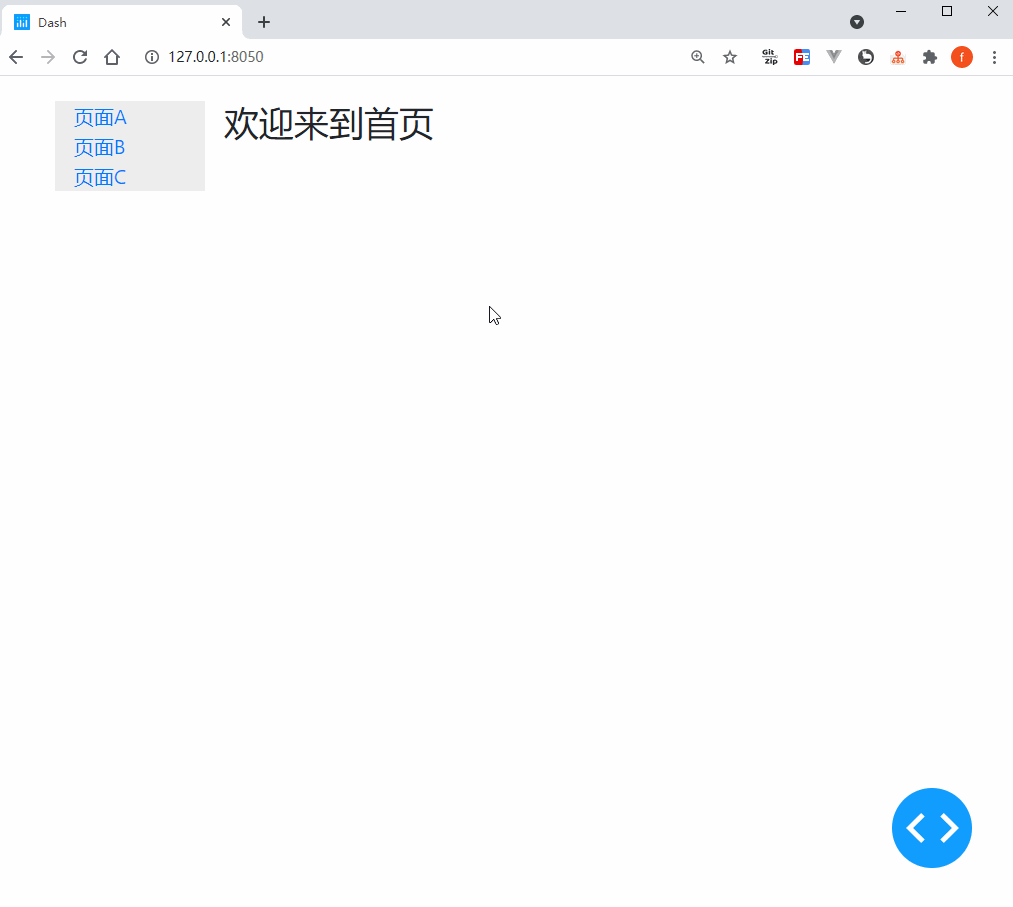Screen dimensions: 1013x907
Task: Reload the current page
Action: click(79, 57)
